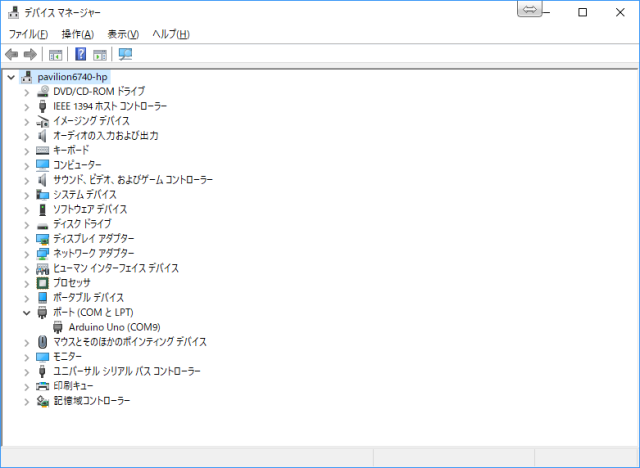
Task: Click the Back arrow toolbar icon
Action: pos(11,54)
